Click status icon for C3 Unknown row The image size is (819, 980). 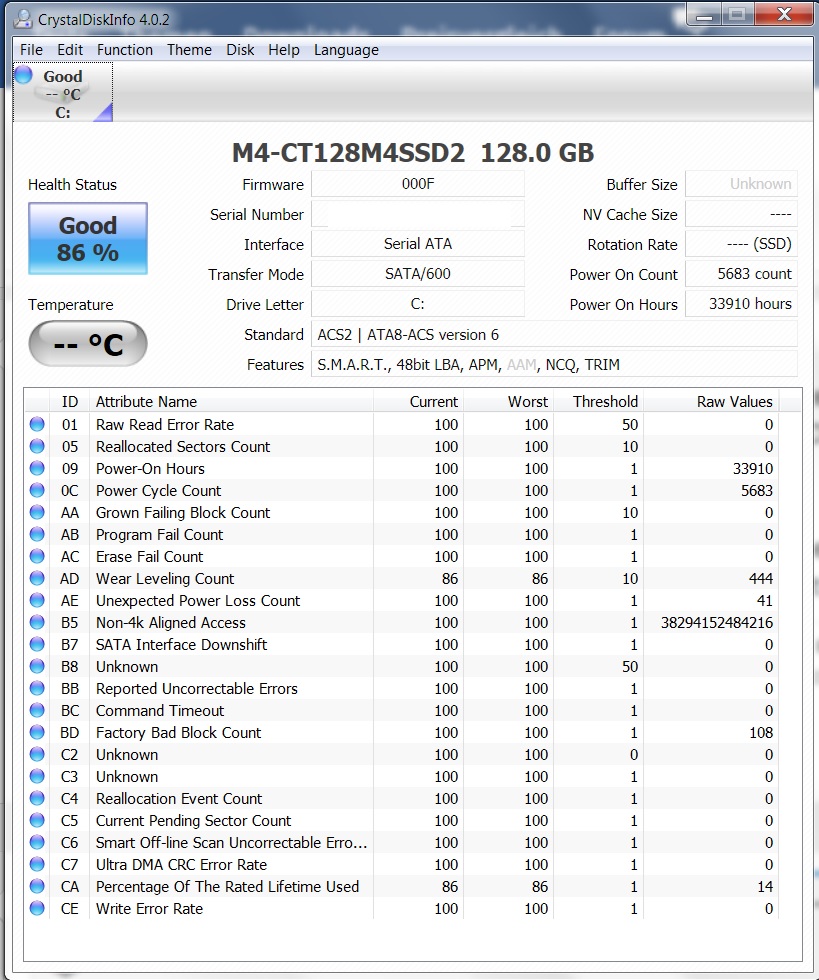pos(38,776)
